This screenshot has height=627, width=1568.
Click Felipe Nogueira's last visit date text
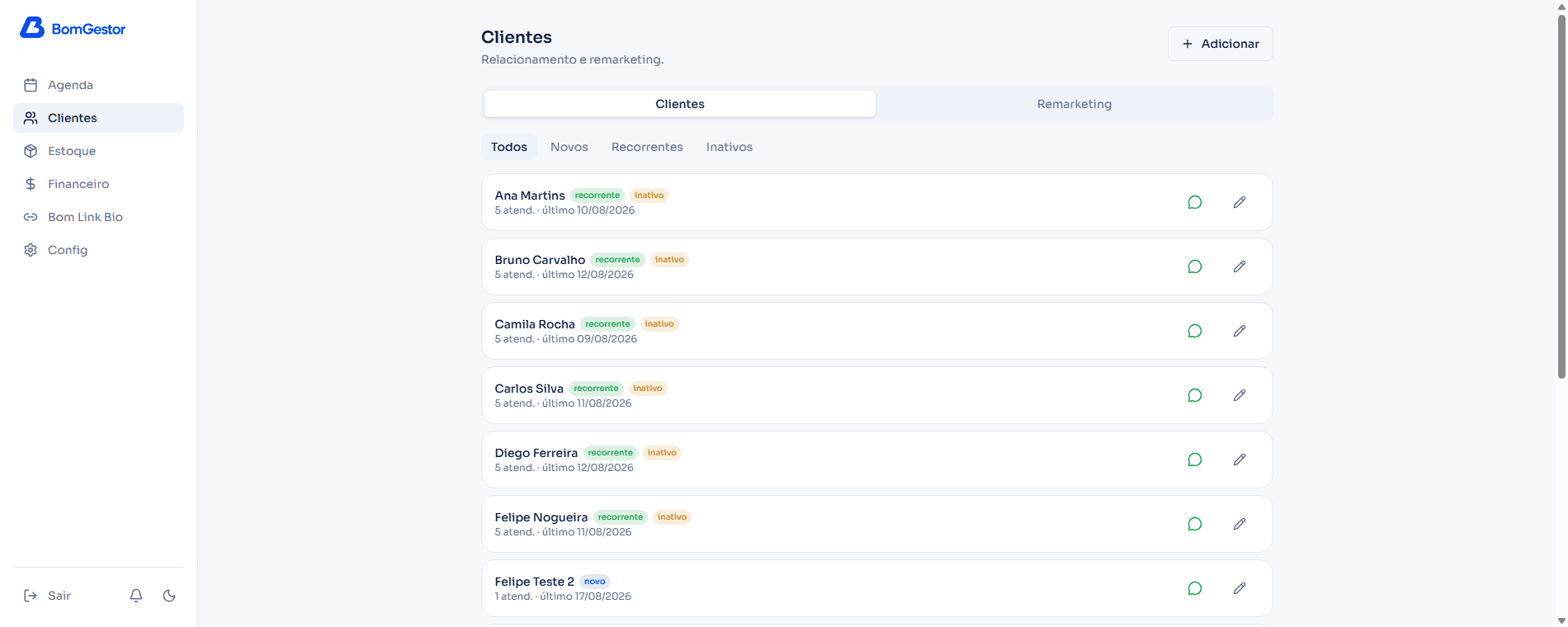click(x=587, y=532)
